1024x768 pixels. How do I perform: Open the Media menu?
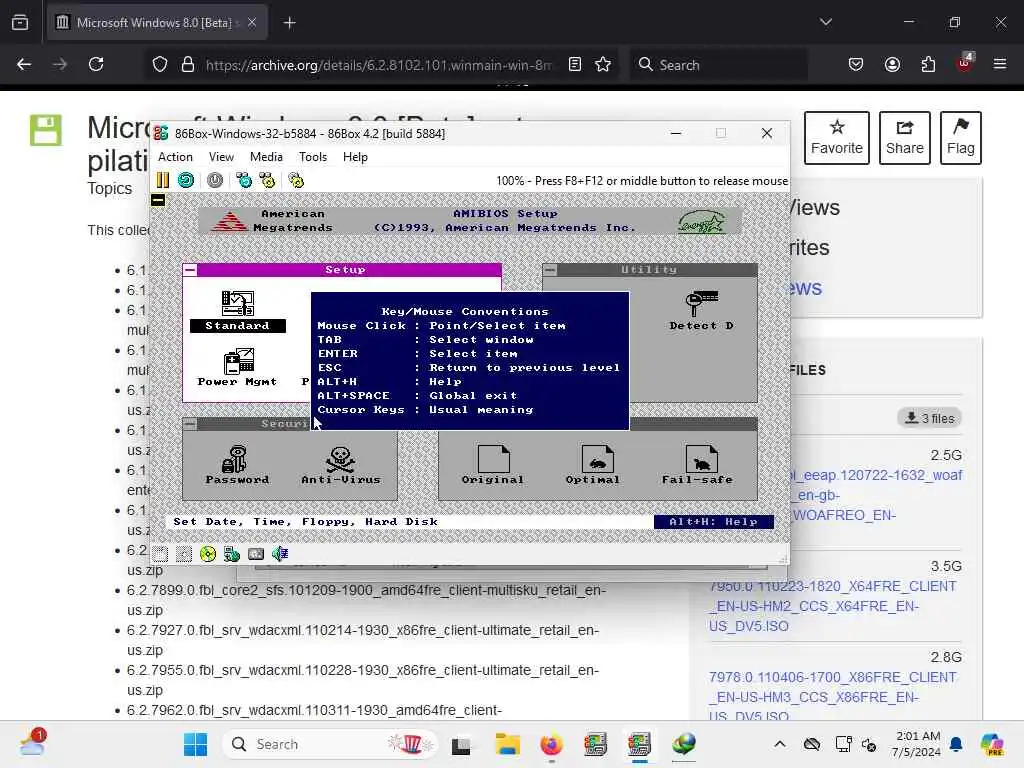click(266, 157)
